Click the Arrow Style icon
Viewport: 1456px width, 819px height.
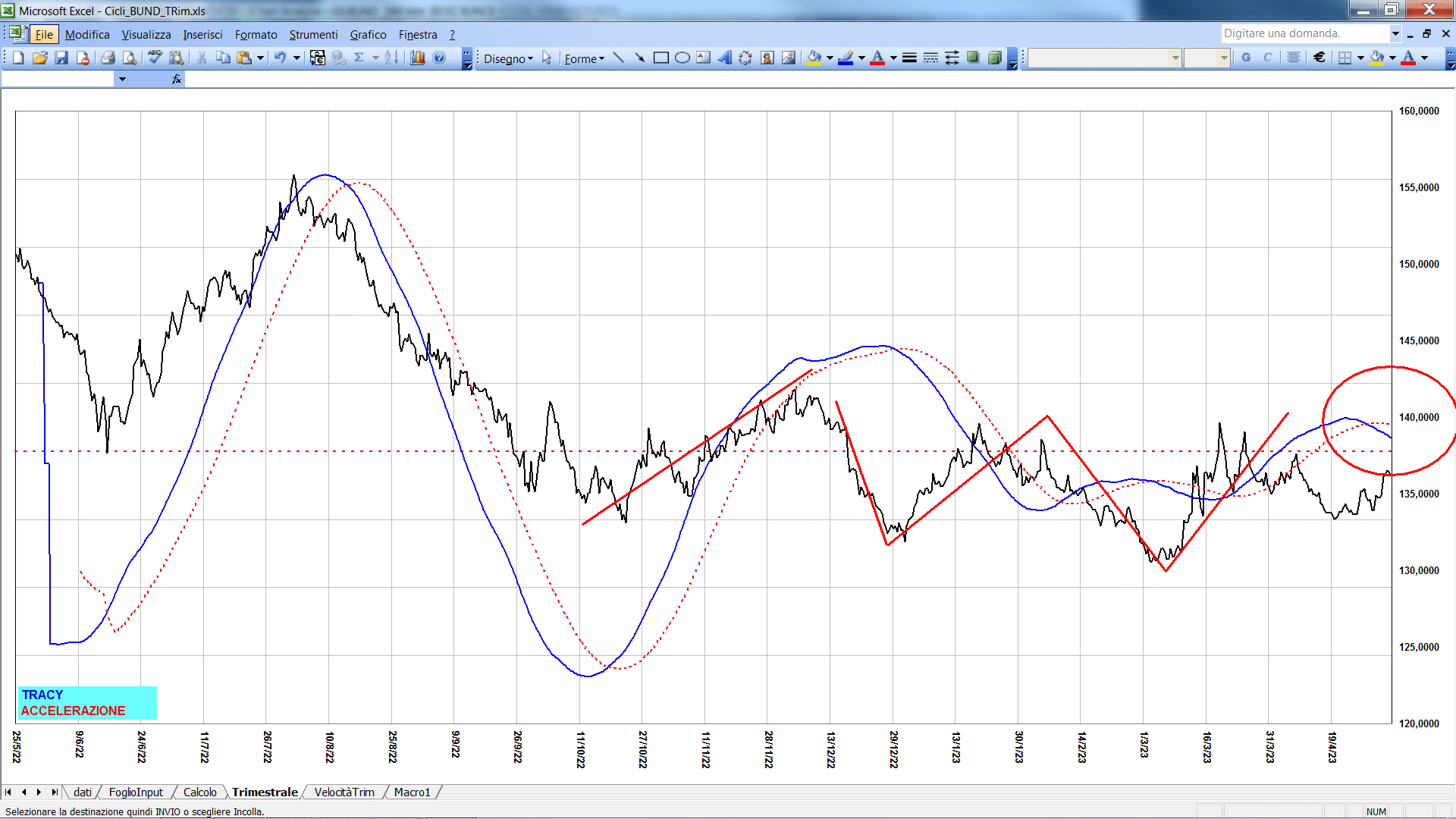952,58
